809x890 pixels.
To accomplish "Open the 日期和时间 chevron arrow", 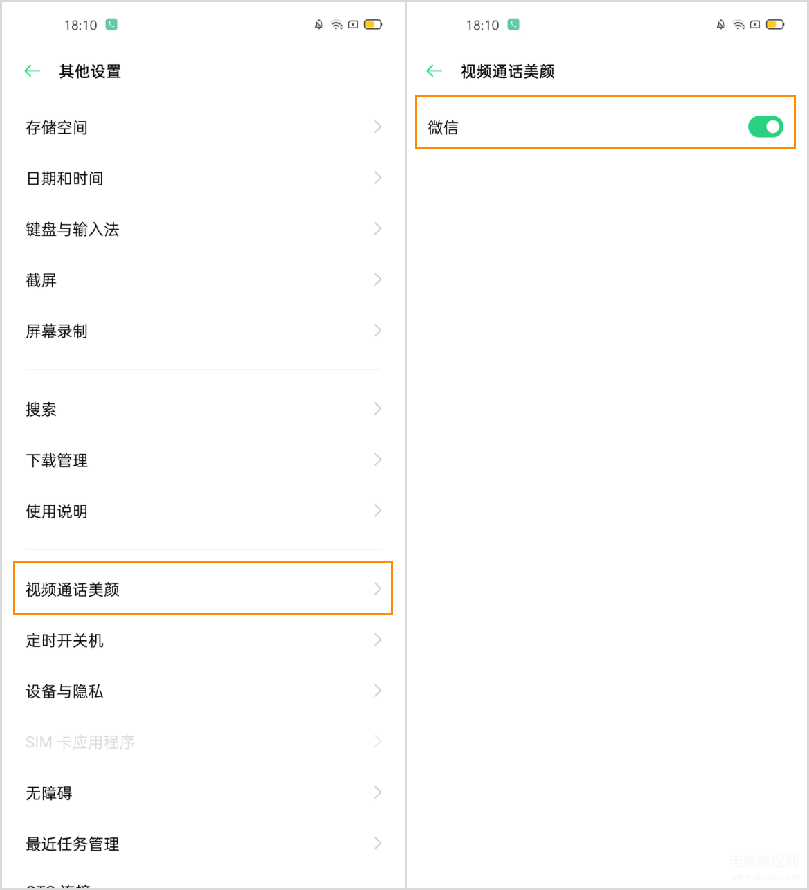I will [377, 178].
